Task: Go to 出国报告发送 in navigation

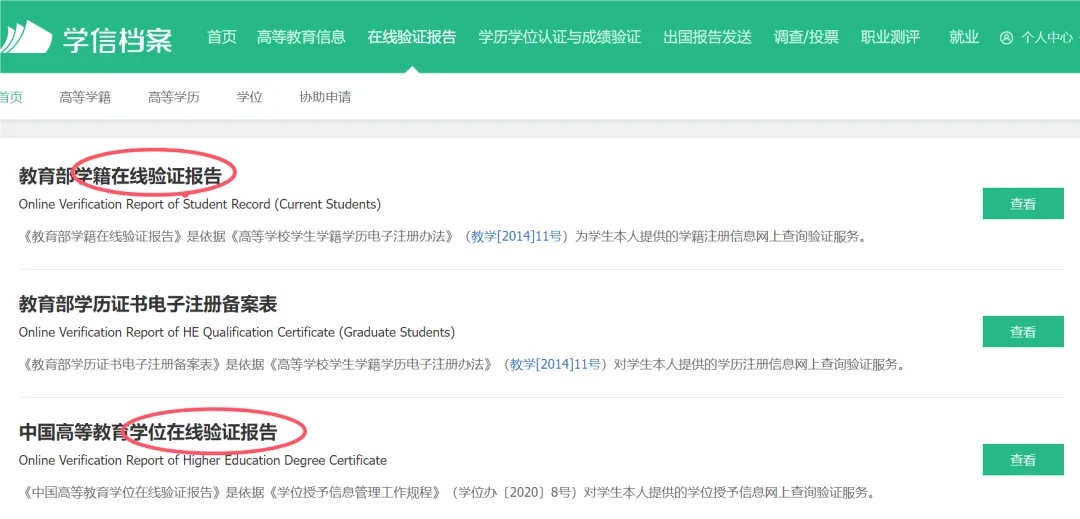Action: tap(707, 37)
